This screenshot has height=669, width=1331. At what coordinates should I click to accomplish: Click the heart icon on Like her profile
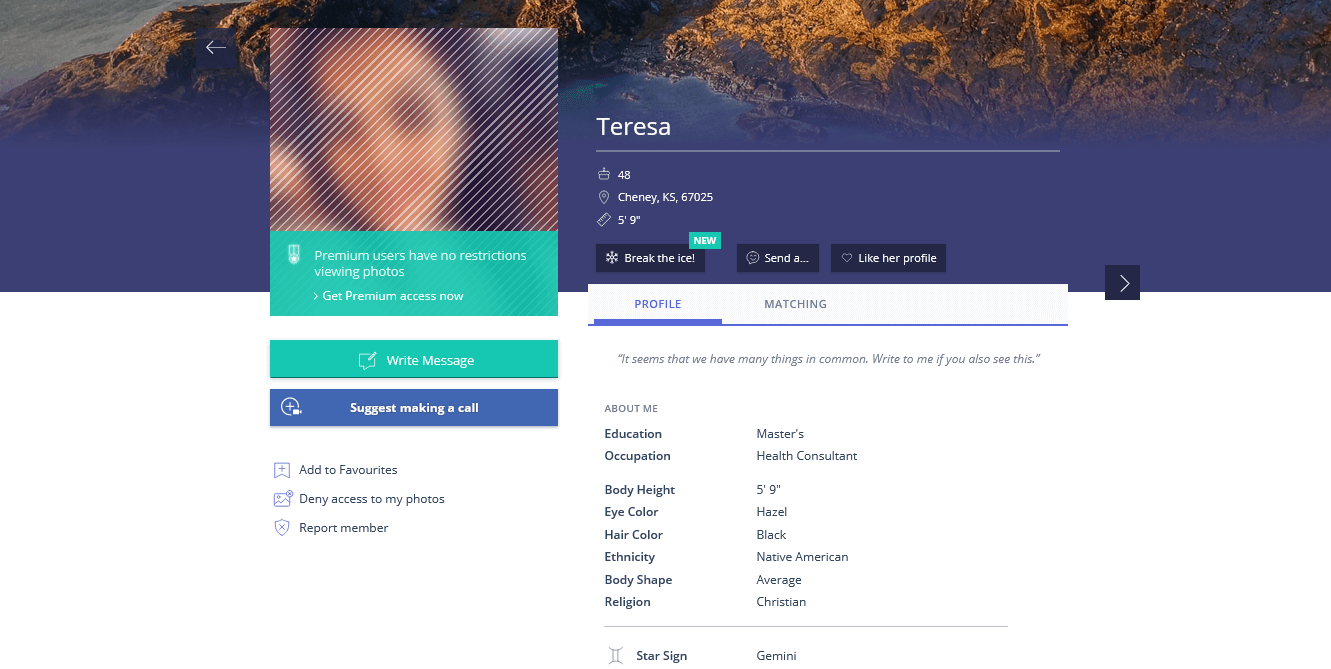[847, 258]
